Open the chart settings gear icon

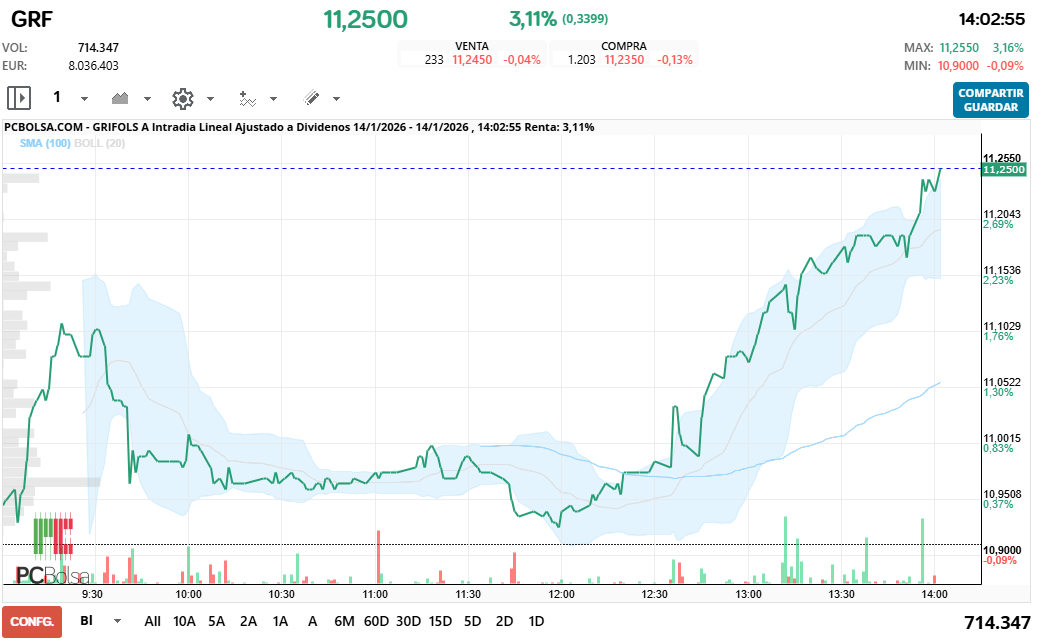click(x=182, y=98)
